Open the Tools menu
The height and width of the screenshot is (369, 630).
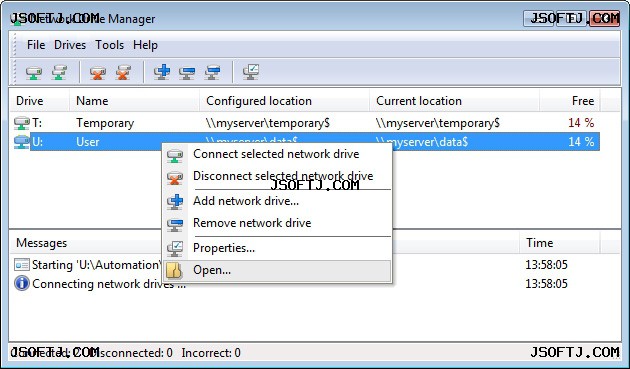[109, 45]
